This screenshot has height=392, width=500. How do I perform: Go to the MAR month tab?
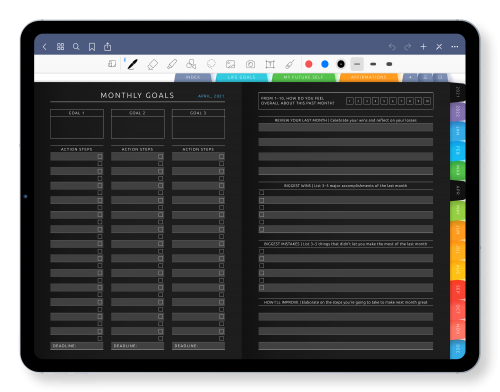point(458,170)
